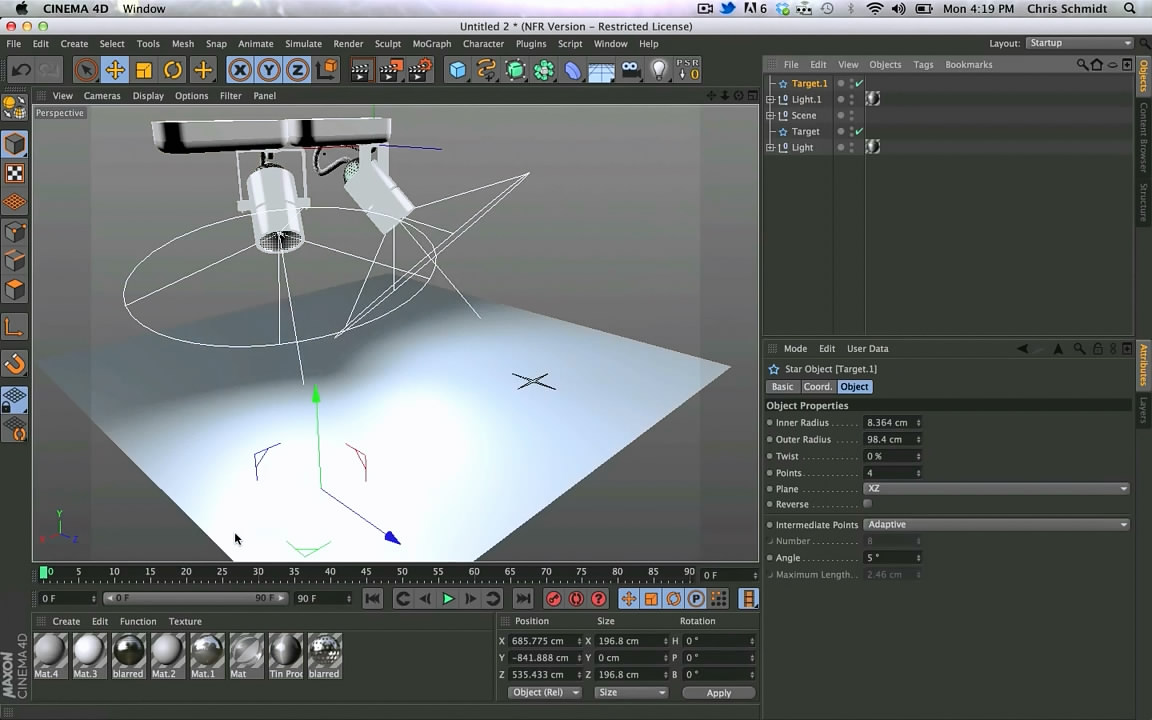
Task: Open the MoGraph menu
Action: pyautogui.click(x=431, y=43)
